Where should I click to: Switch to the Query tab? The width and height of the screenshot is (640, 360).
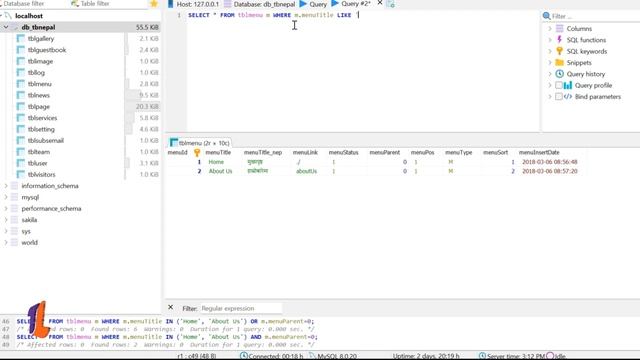click(313, 4)
